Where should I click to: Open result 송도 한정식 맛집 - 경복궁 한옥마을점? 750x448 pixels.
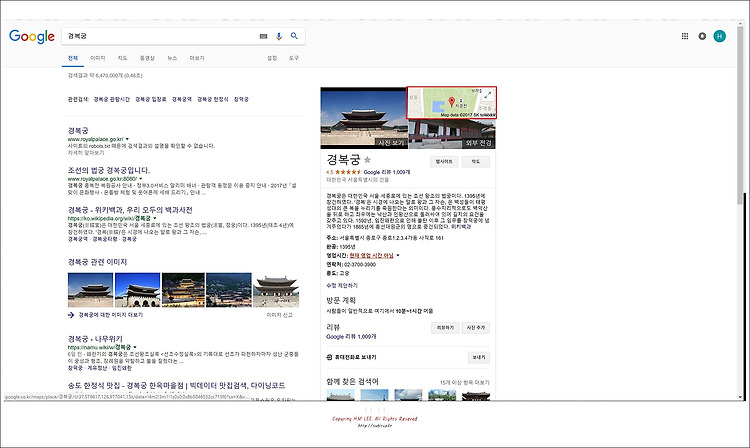click(176, 385)
